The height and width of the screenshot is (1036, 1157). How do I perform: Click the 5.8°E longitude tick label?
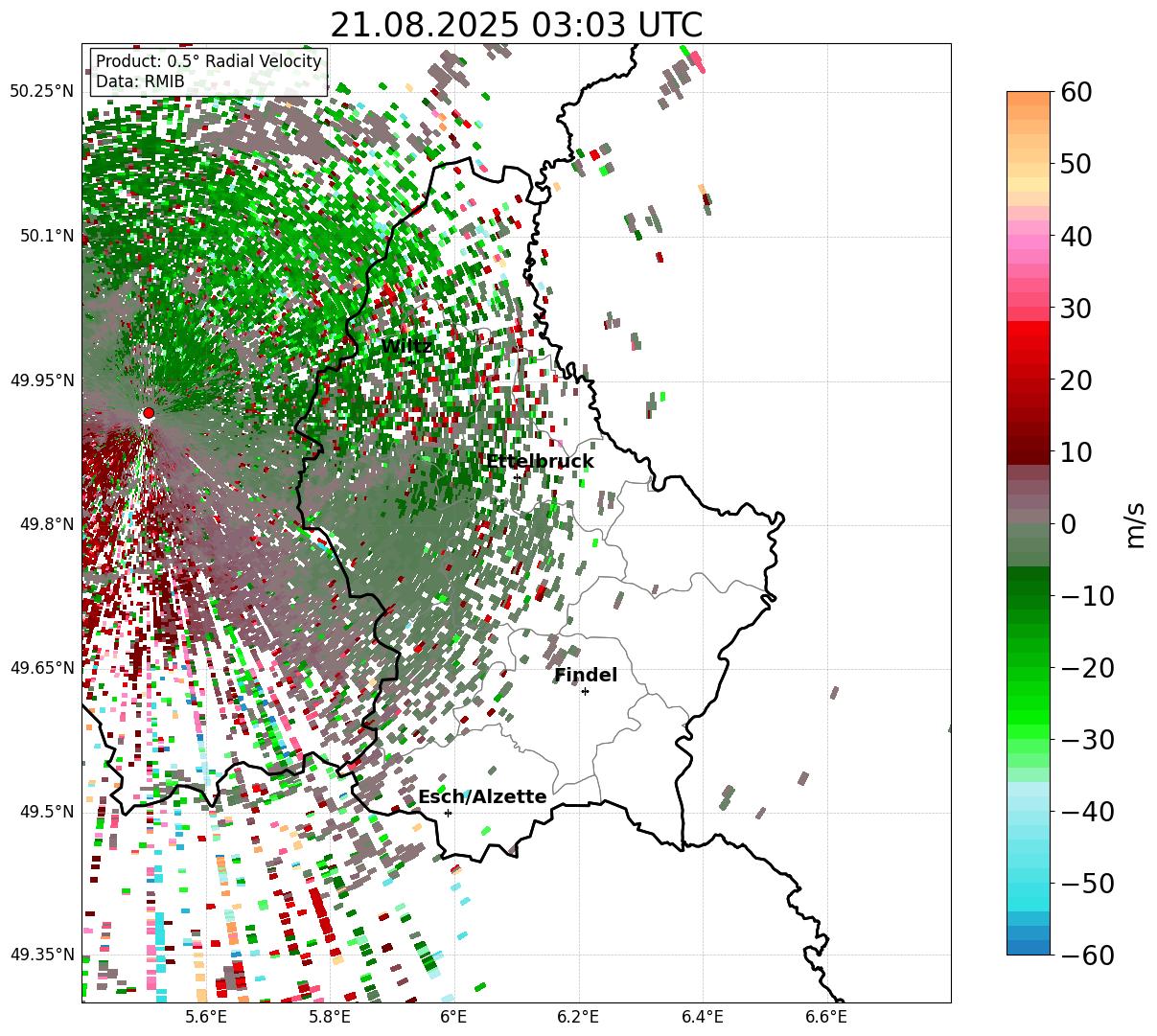330,1018
